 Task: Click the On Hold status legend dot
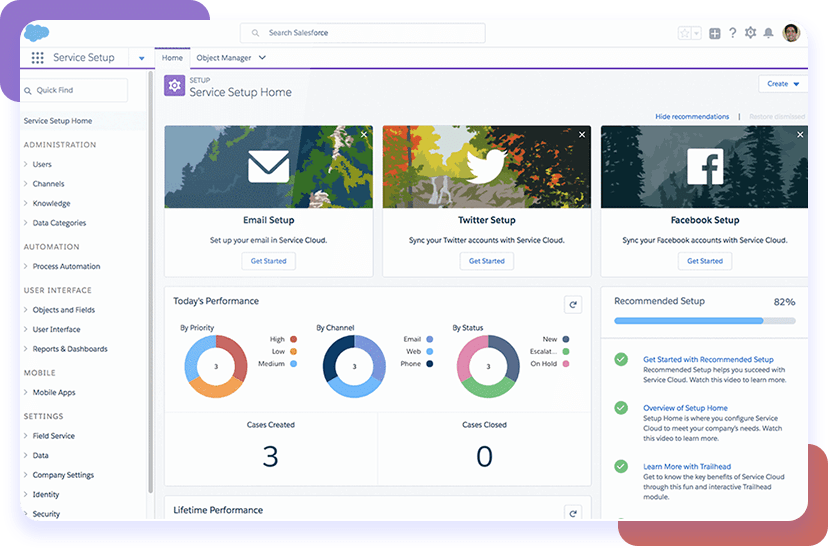point(566,363)
